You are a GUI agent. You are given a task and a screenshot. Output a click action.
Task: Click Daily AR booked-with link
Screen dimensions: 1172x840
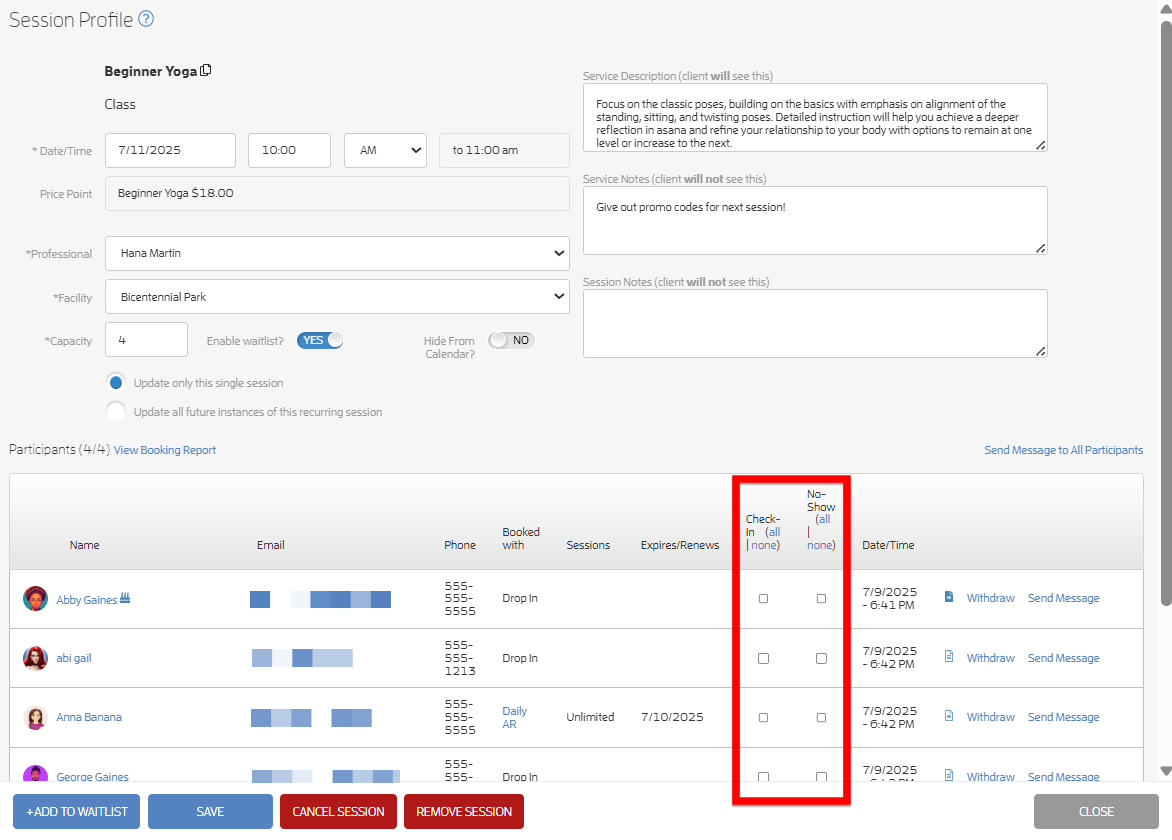pyautogui.click(x=514, y=717)
